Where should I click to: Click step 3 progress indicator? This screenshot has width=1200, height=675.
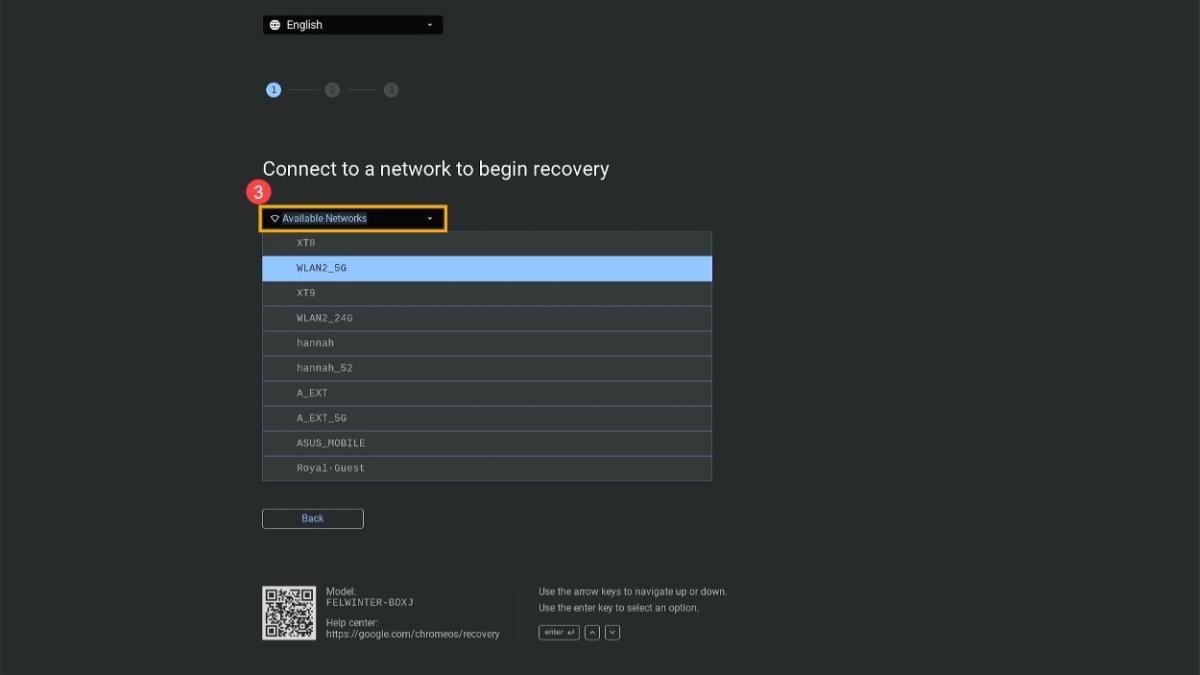[x=391, y=90]
